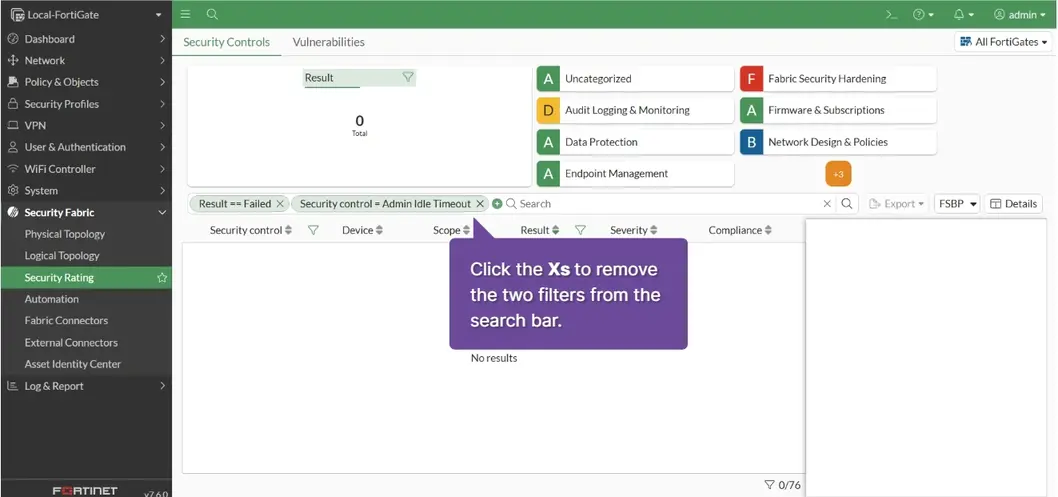Click the Fortinet logo in sidebar footer

85,490
